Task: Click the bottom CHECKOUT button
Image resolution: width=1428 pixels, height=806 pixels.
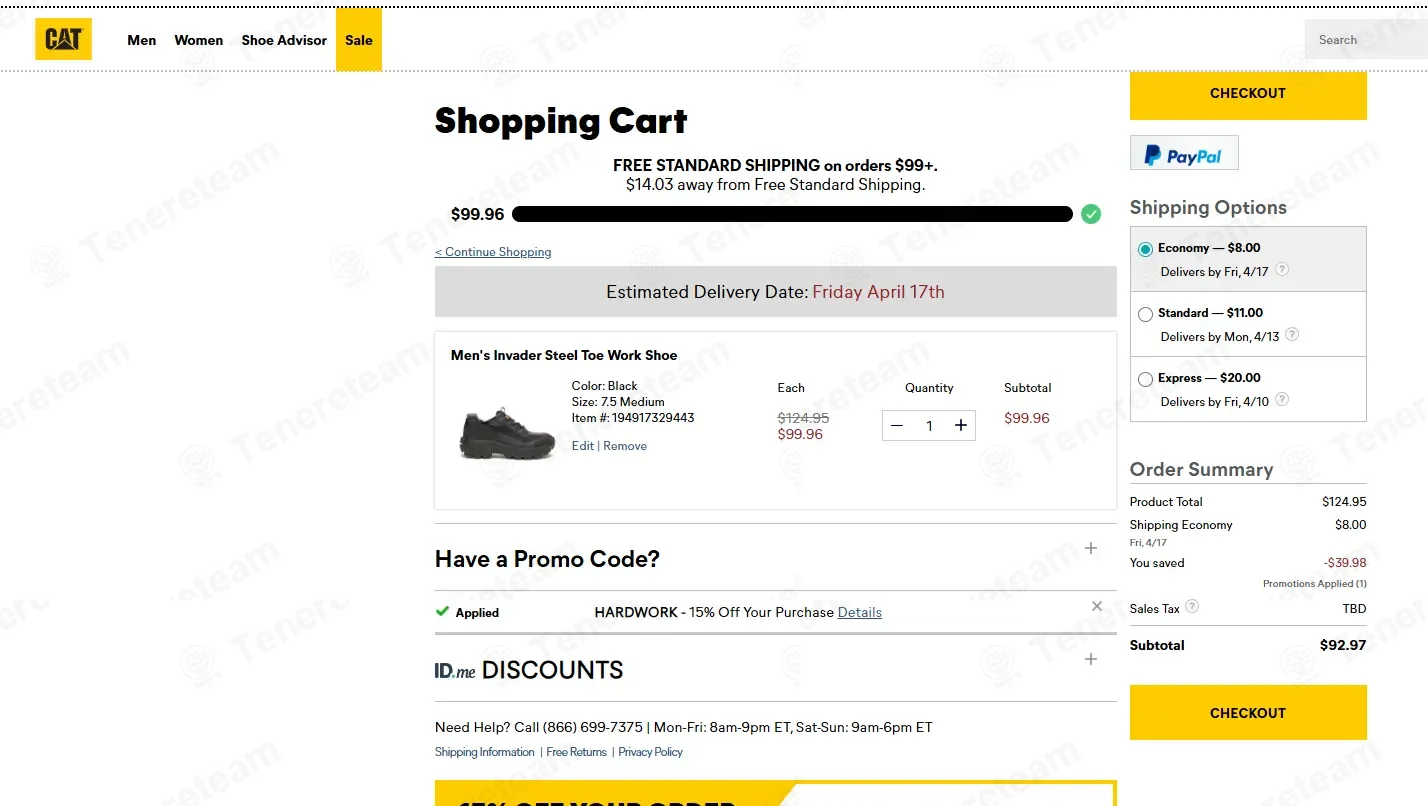Action: tap(1248, 713)
